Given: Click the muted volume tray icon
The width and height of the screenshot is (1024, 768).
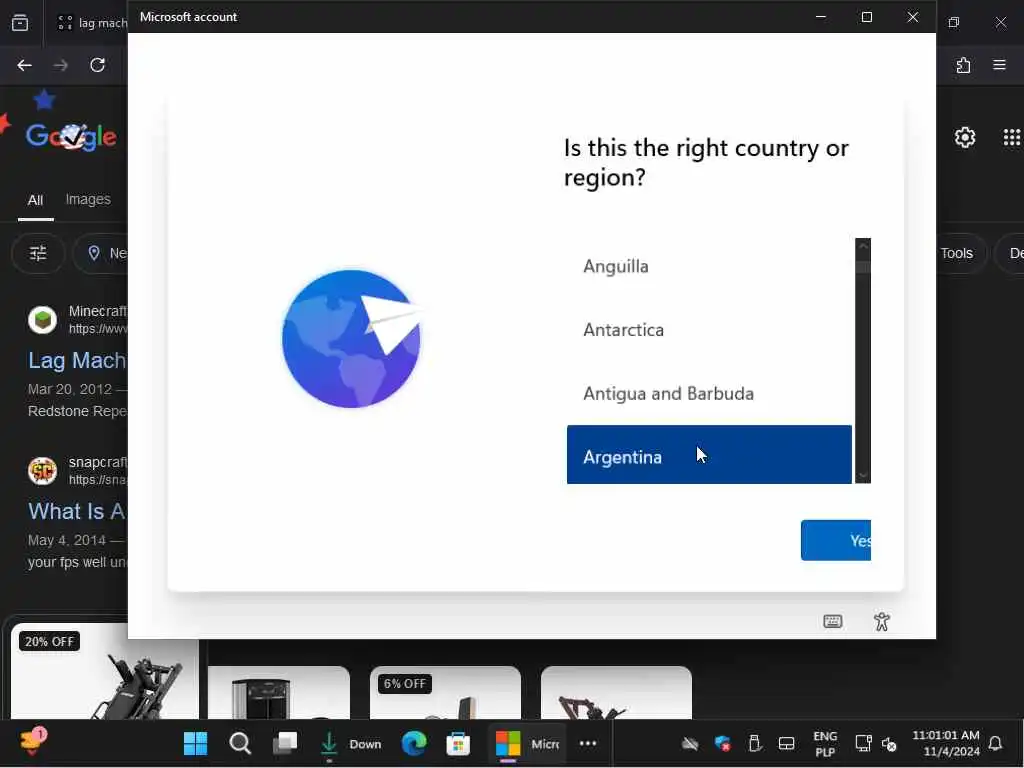Looking at the screenshot, I should [889, 744].
